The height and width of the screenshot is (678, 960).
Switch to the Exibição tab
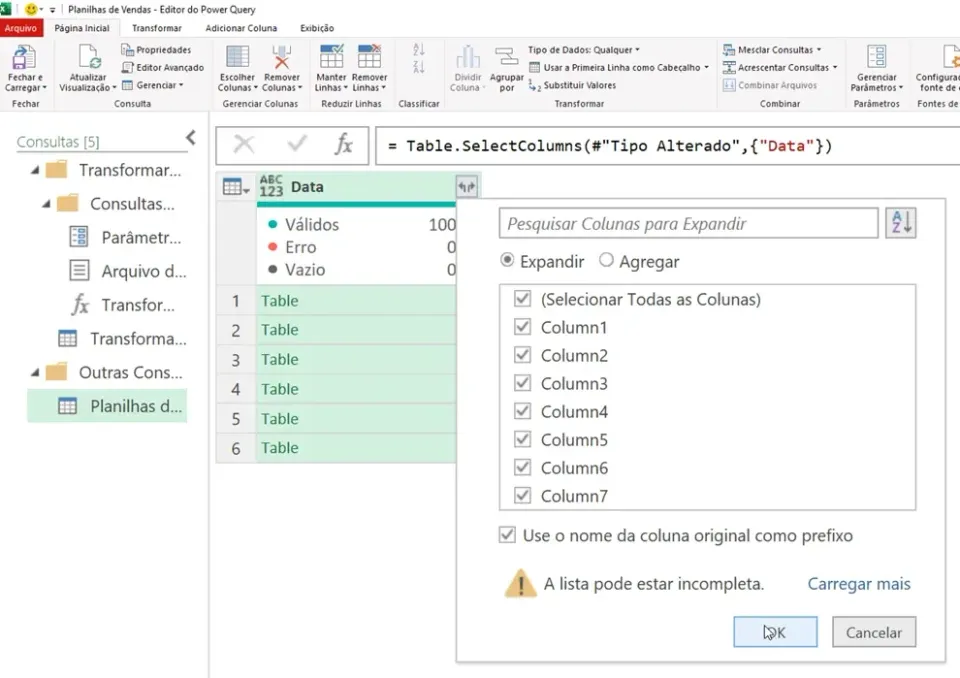[x=317, y=28]
